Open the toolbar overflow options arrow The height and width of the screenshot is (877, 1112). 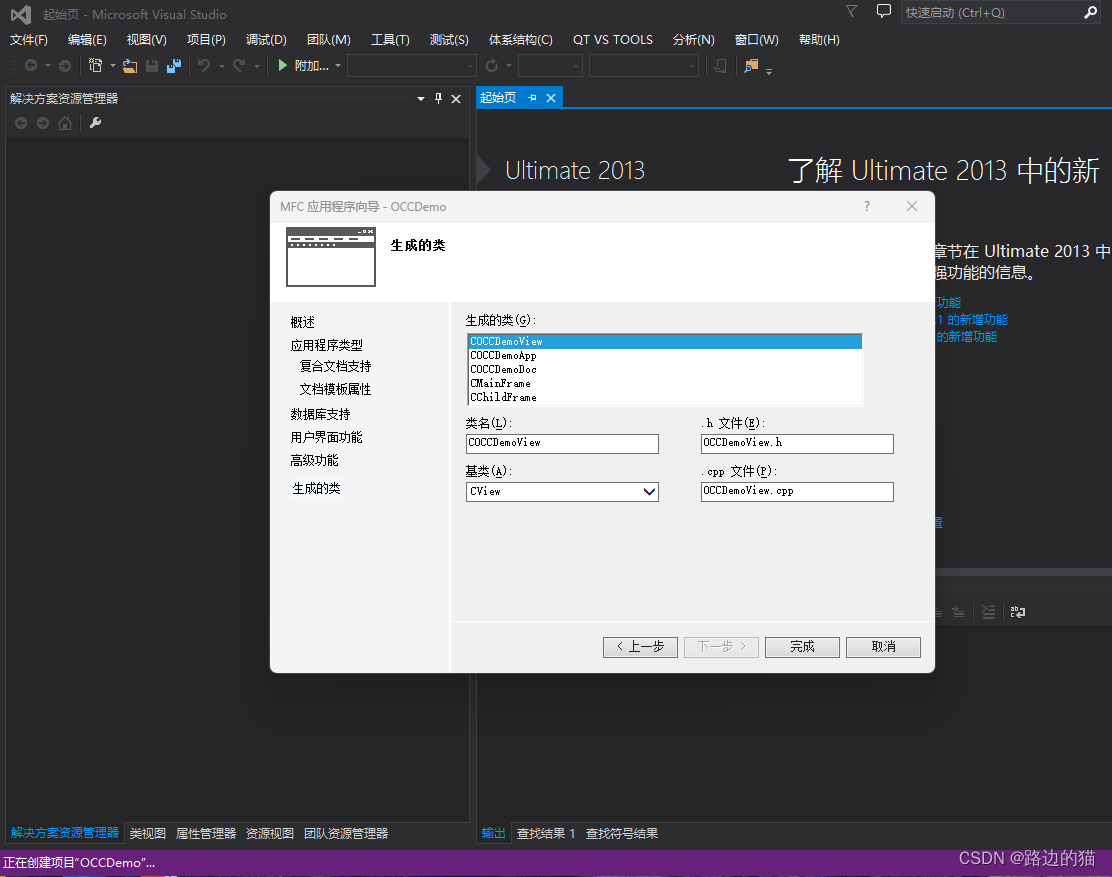click(x=769, y=70)
